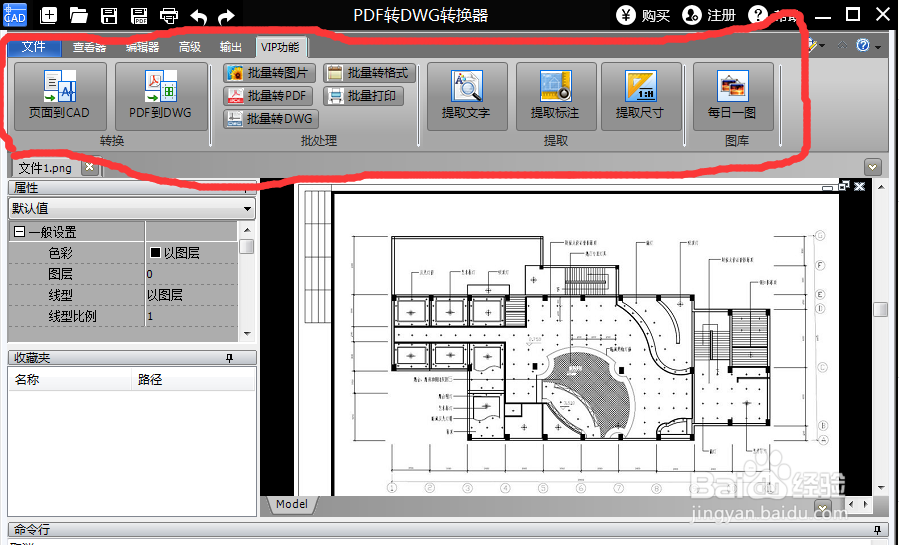Click 批量转DWG batch convert
The height and width of the screenshot is (545, 899).
(271, 119)
